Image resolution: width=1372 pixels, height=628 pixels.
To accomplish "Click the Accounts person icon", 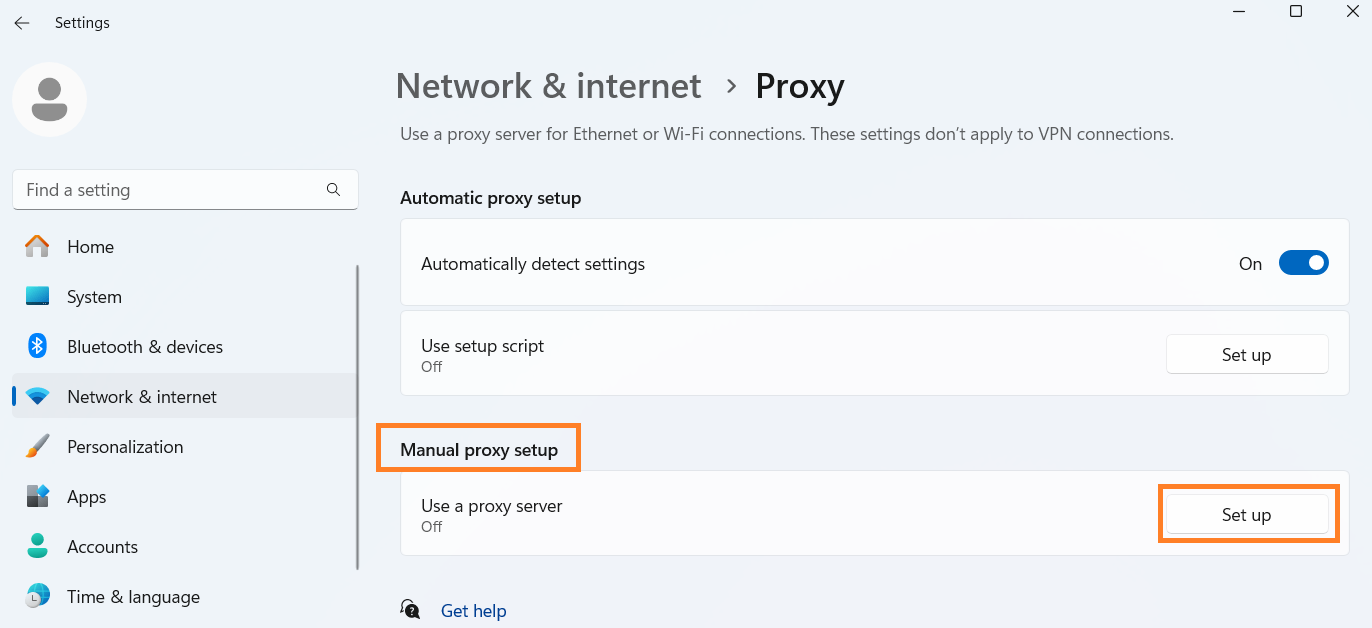I will [37, 546].
